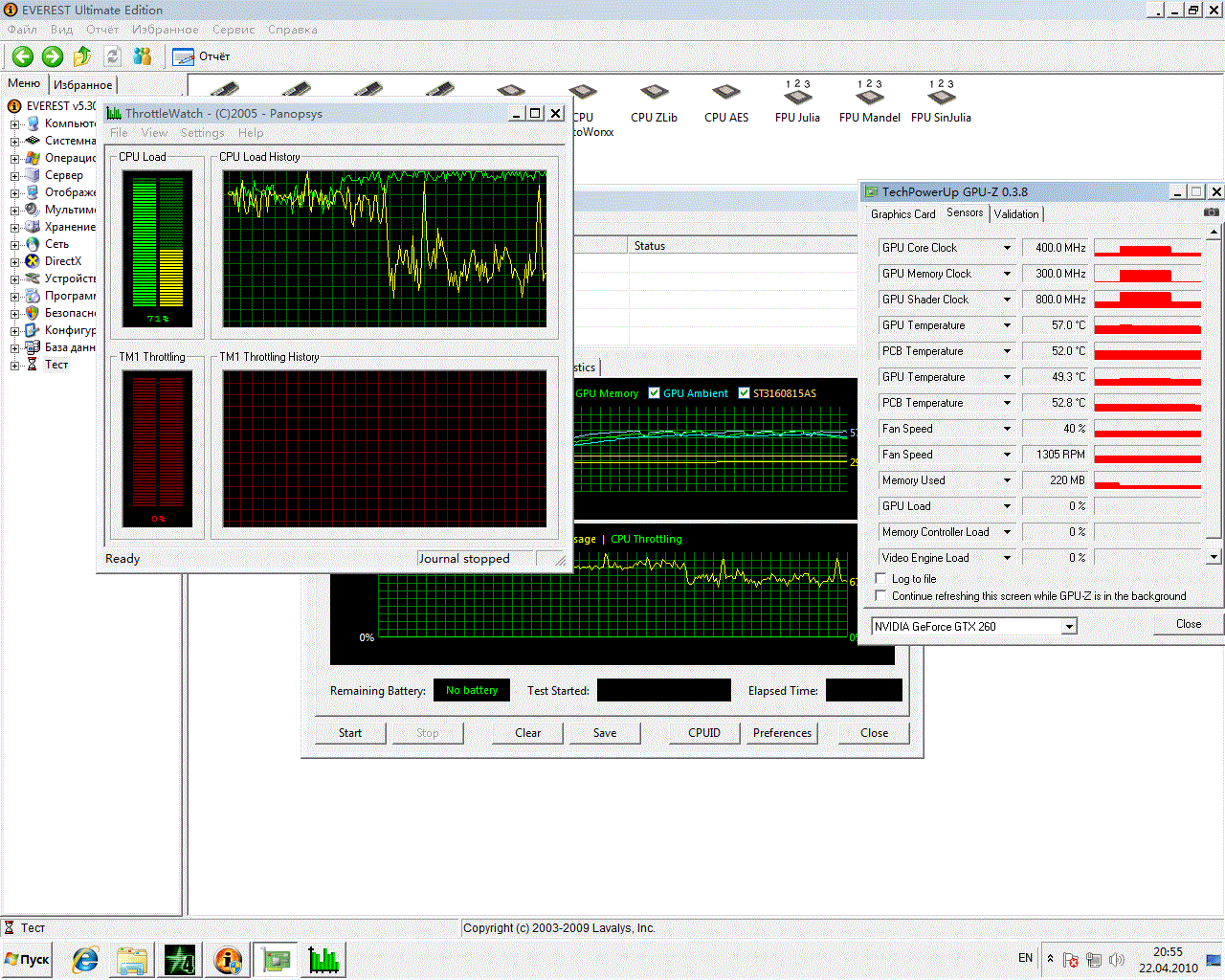Click the CPUID button
Image resolution: width=1225 pixels, height=980 pixels.
[704, 733]
